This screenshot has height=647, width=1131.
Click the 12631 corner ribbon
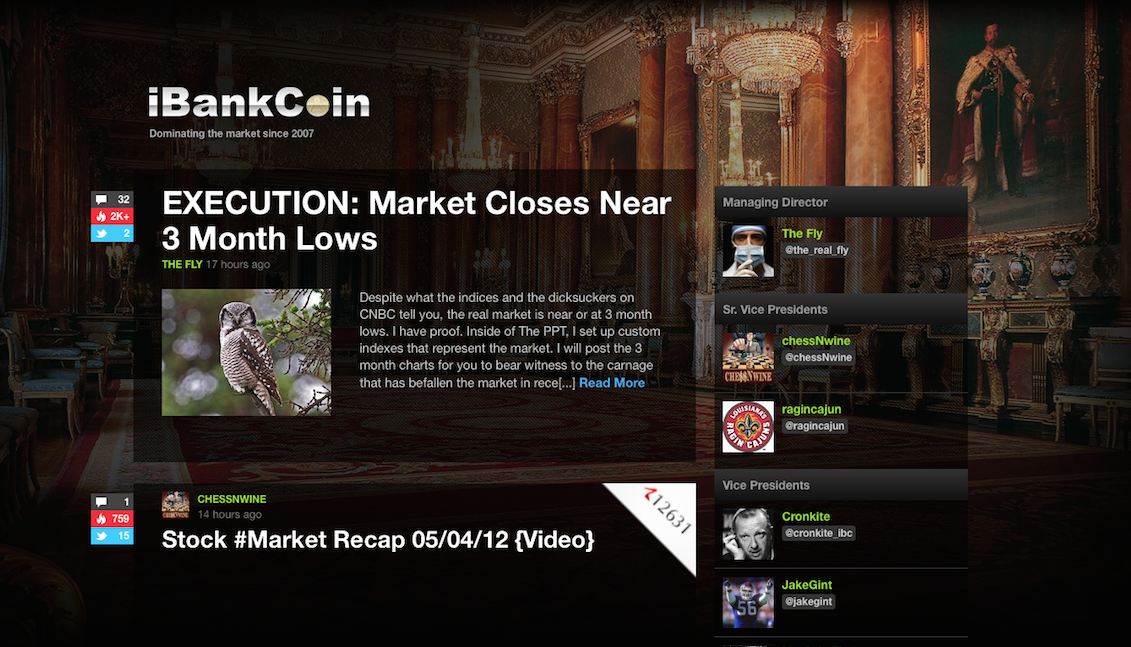(661, 516)
